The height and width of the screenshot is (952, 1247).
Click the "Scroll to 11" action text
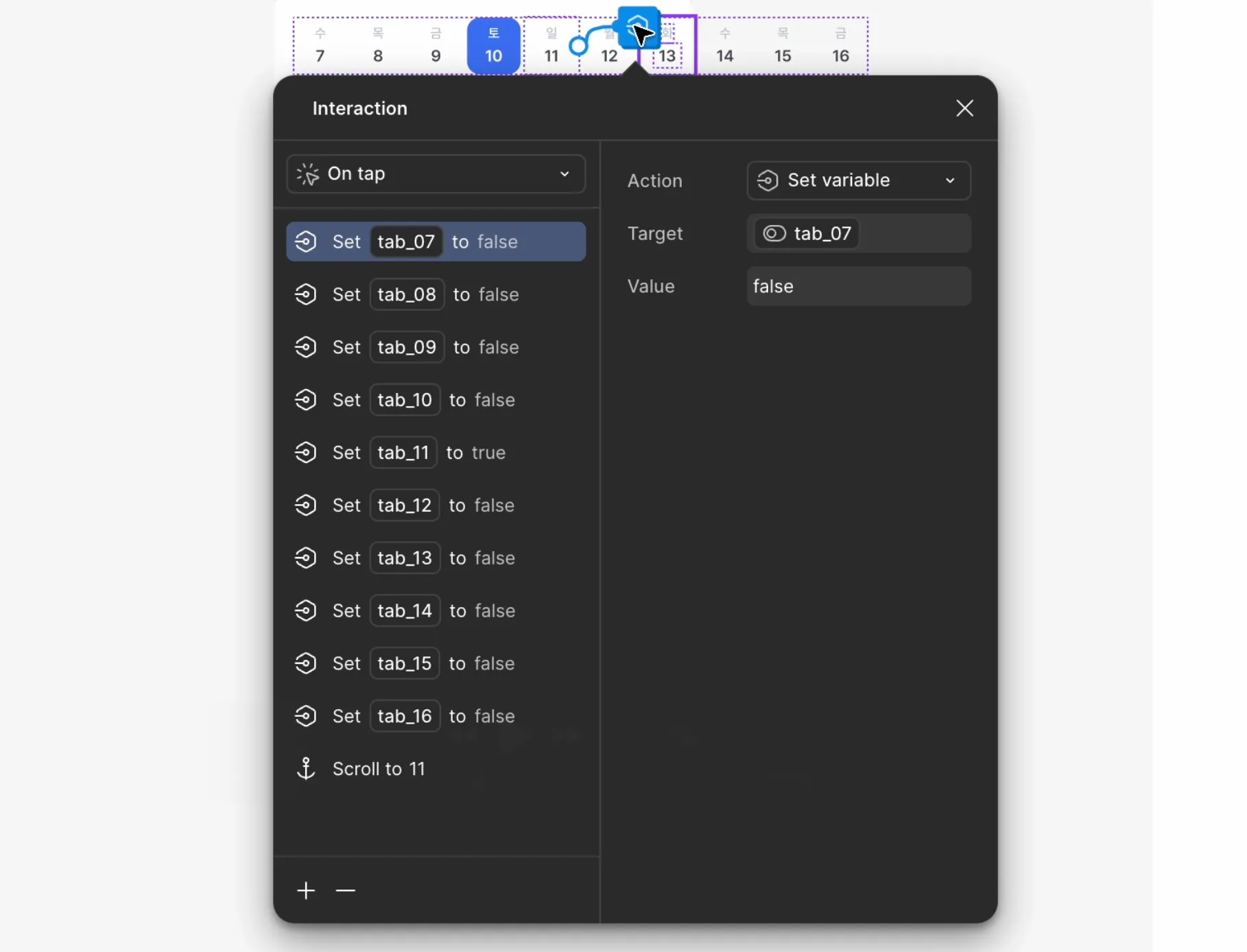379,769
